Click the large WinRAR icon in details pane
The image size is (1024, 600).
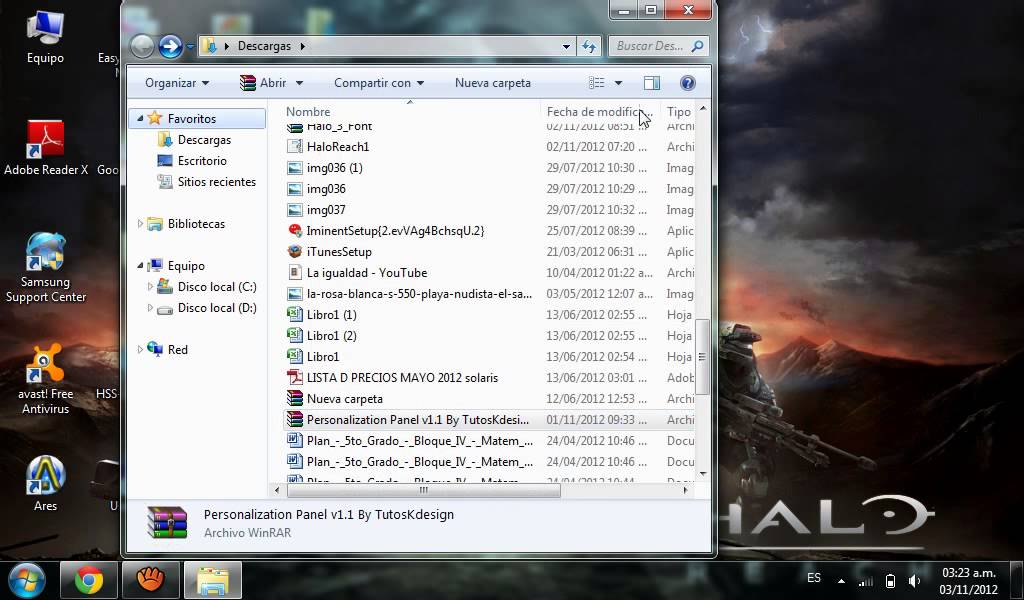[167, 522]
